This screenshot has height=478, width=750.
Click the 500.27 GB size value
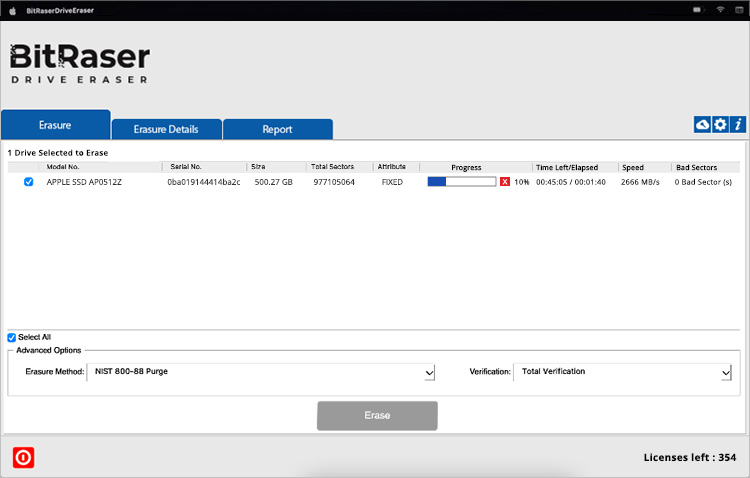click(x=274, y=182)
